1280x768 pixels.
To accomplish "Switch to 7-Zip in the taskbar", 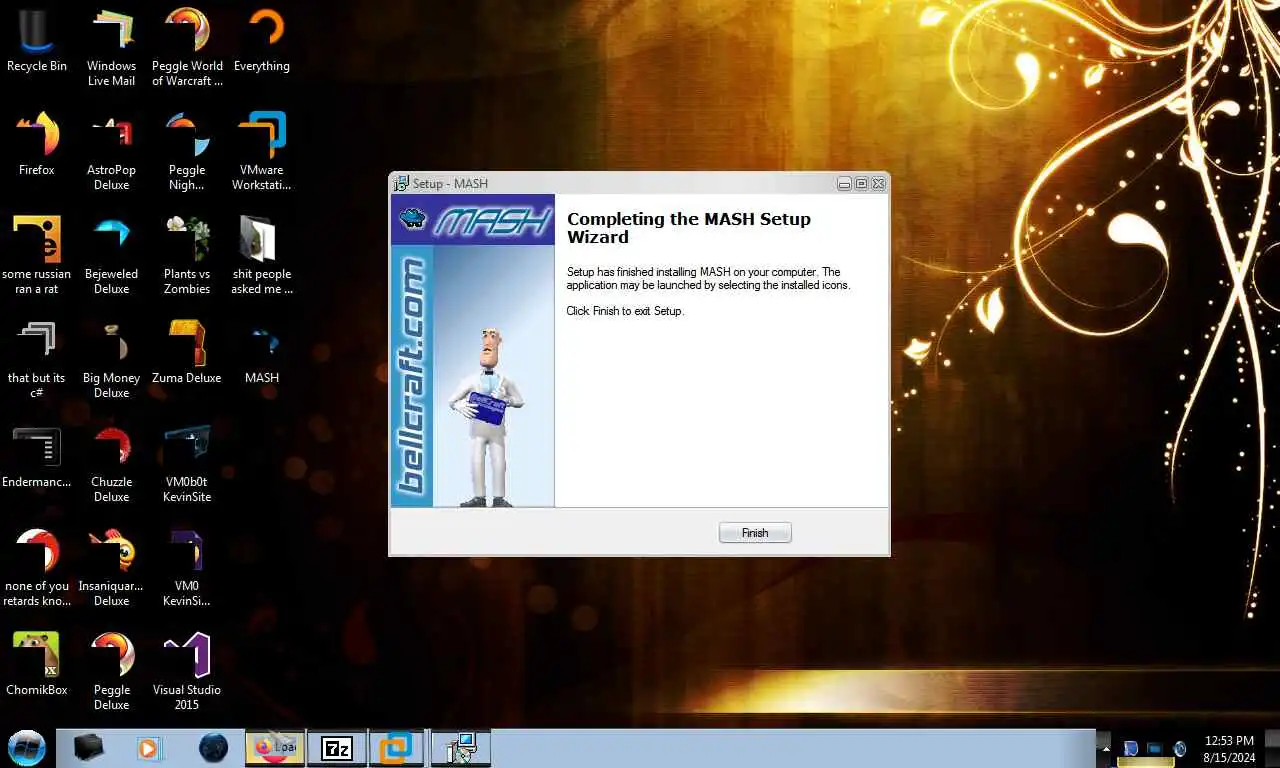I will click(337, 748).
